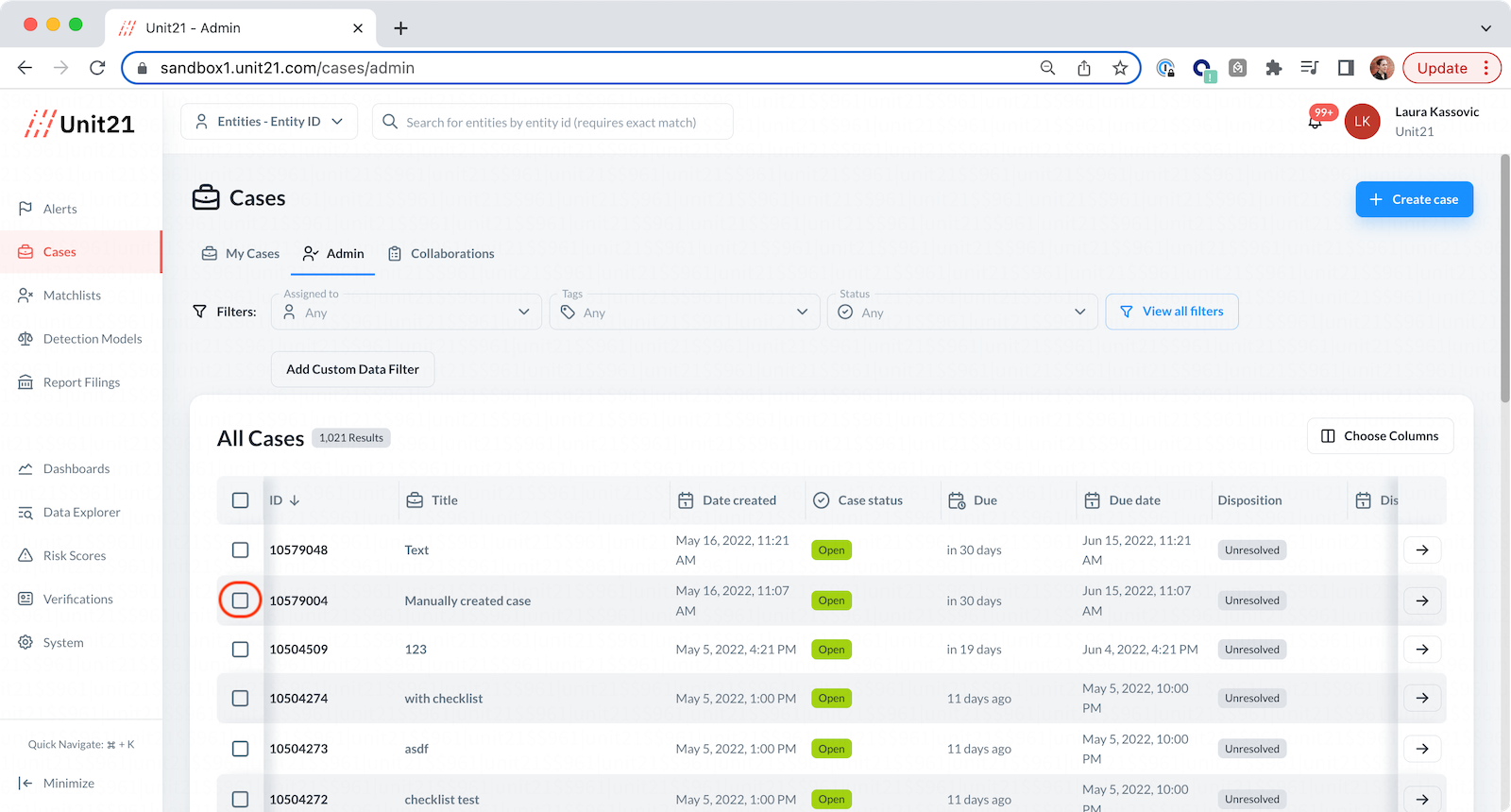
Task: Switch to Collaborations tab
Action: coord(441,254)
